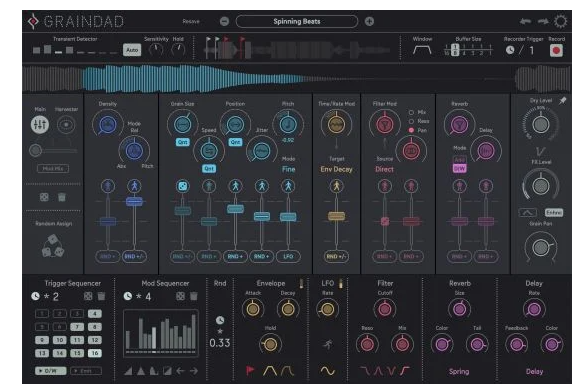Select the Main mixer view icon
Viewport: 587px width, 389px height.
[x=39, y=125]
